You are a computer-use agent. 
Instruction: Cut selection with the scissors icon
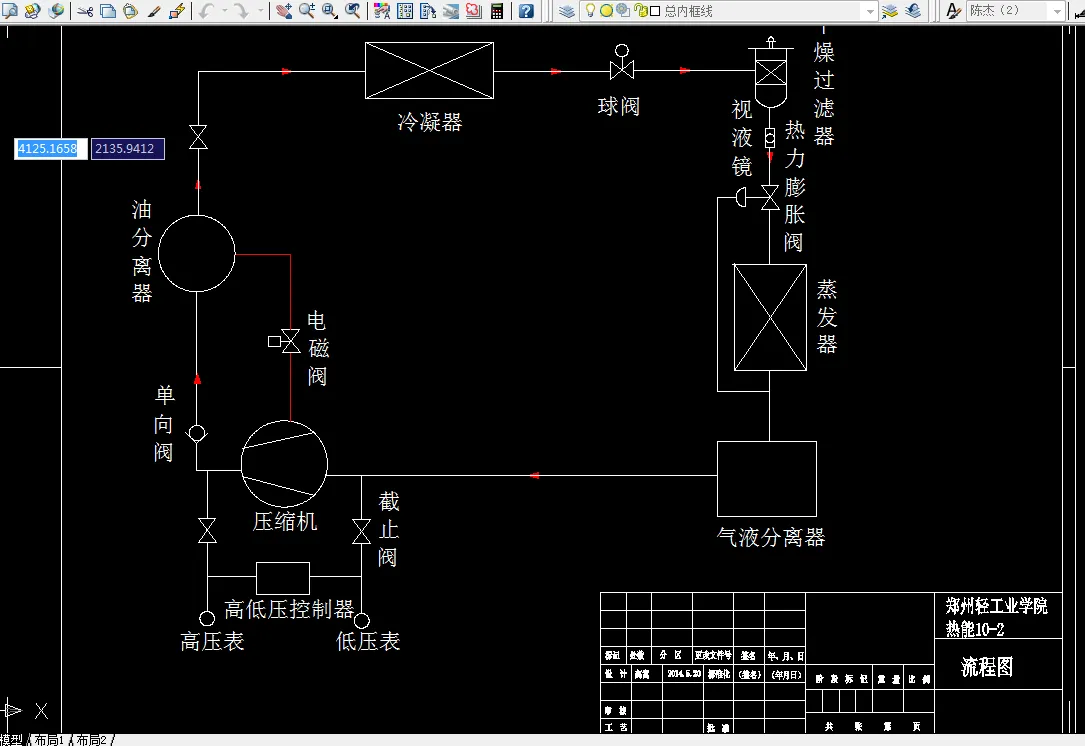pyautogui.click(x=86, y=10)
